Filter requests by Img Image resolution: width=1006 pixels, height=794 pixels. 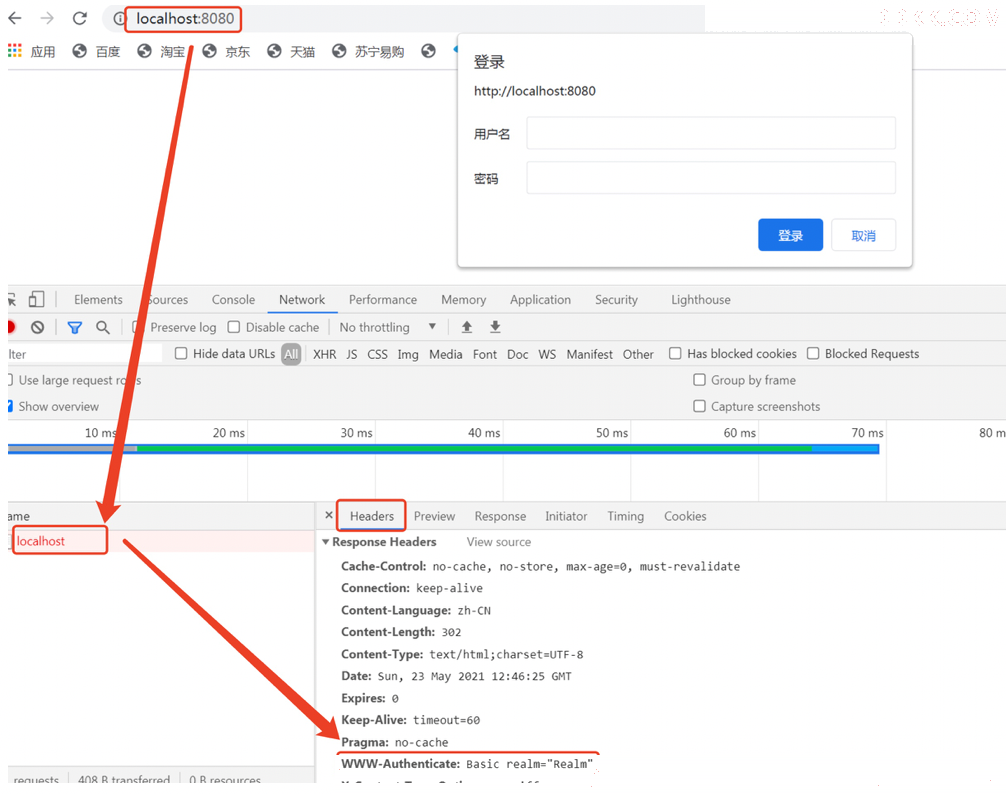click(x=408, y=354)
